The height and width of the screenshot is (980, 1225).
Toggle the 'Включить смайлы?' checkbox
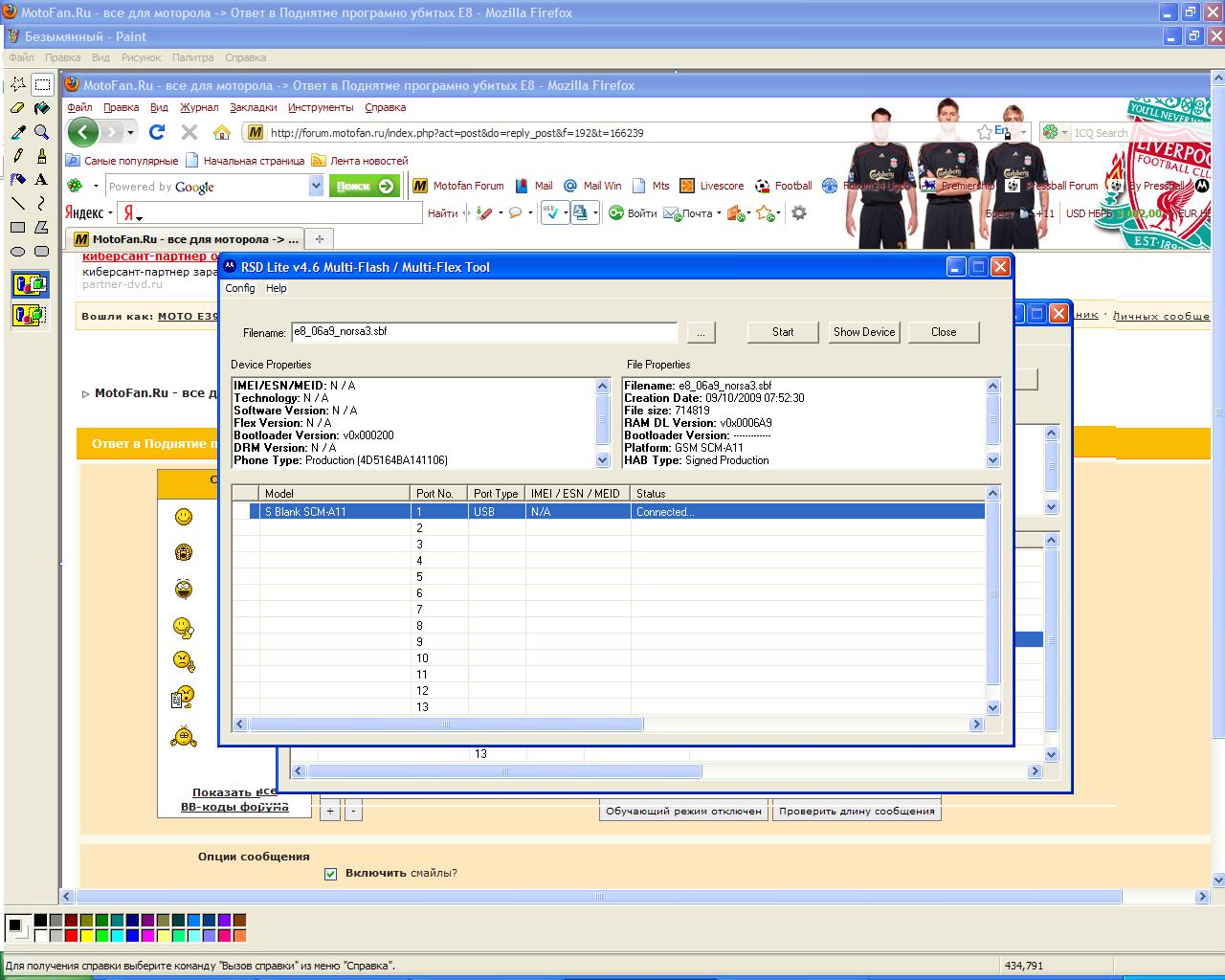click(x=331, y=874)
